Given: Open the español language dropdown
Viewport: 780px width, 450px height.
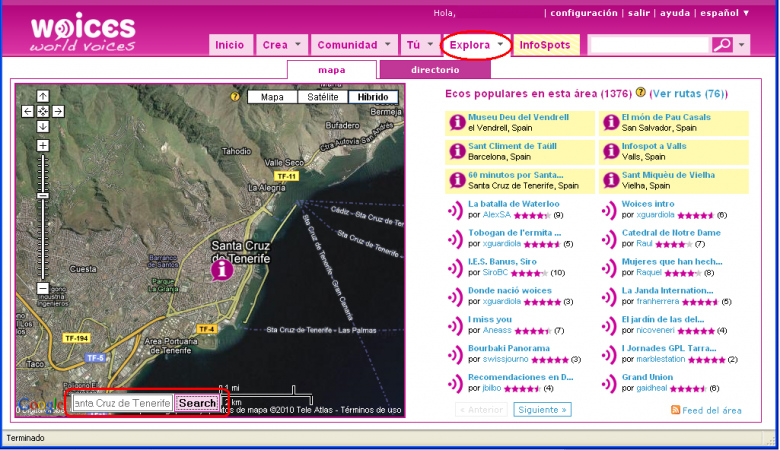Looking at the screenshot, I should (725, 13).
